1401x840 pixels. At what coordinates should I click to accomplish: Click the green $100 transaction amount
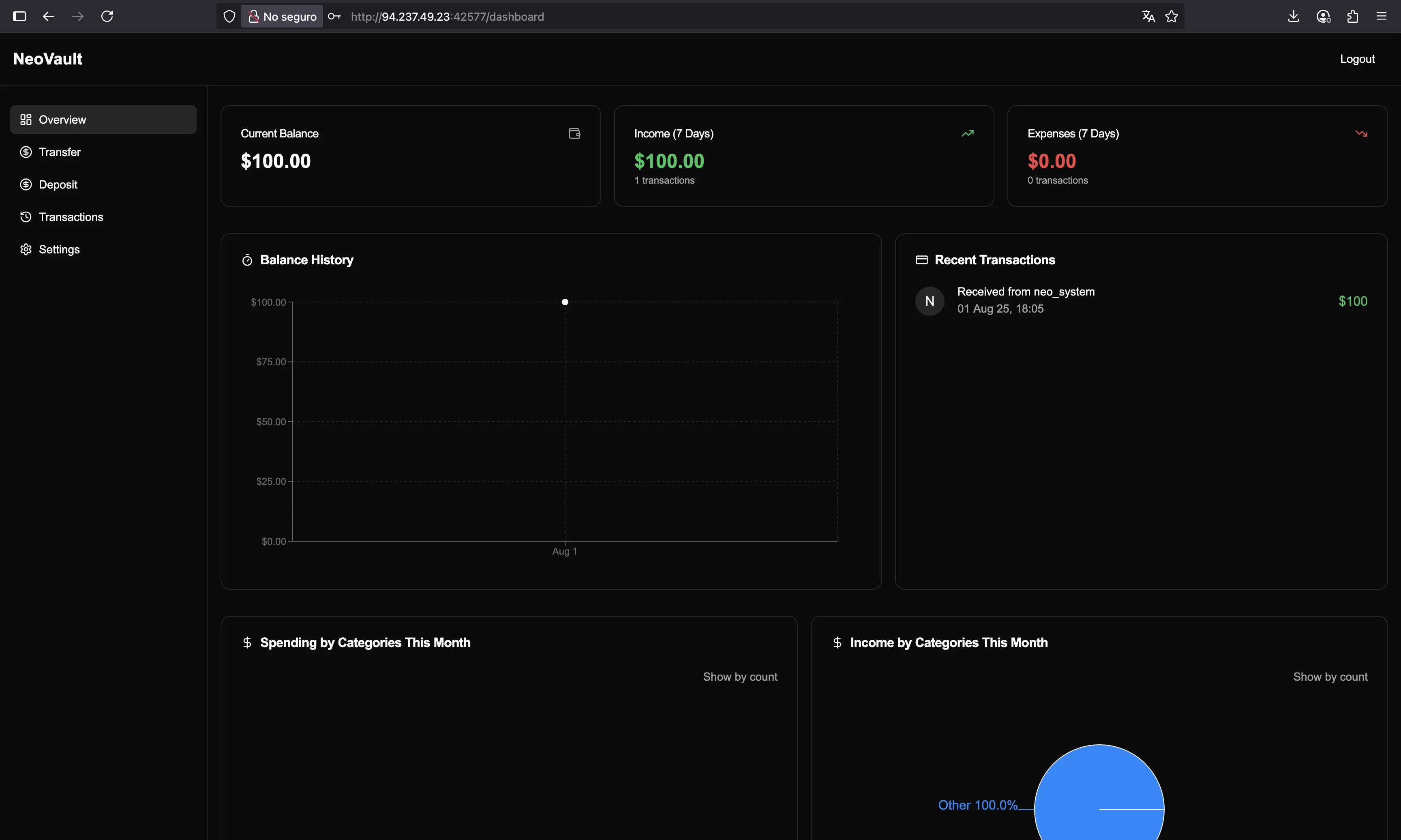1353,301
